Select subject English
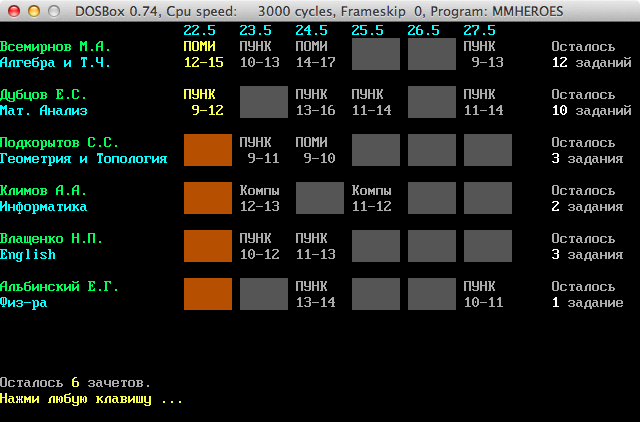640x422 pixels. [28, 255]
